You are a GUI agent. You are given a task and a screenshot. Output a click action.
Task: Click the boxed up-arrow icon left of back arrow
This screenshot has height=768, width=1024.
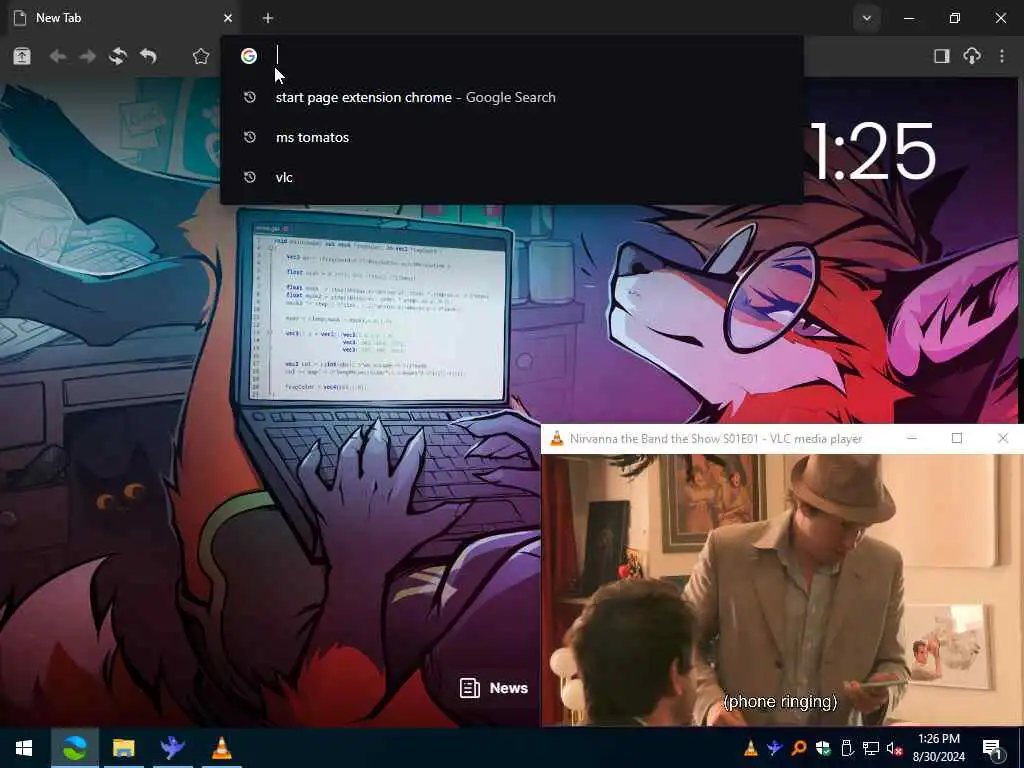click(x=22, y=56)
